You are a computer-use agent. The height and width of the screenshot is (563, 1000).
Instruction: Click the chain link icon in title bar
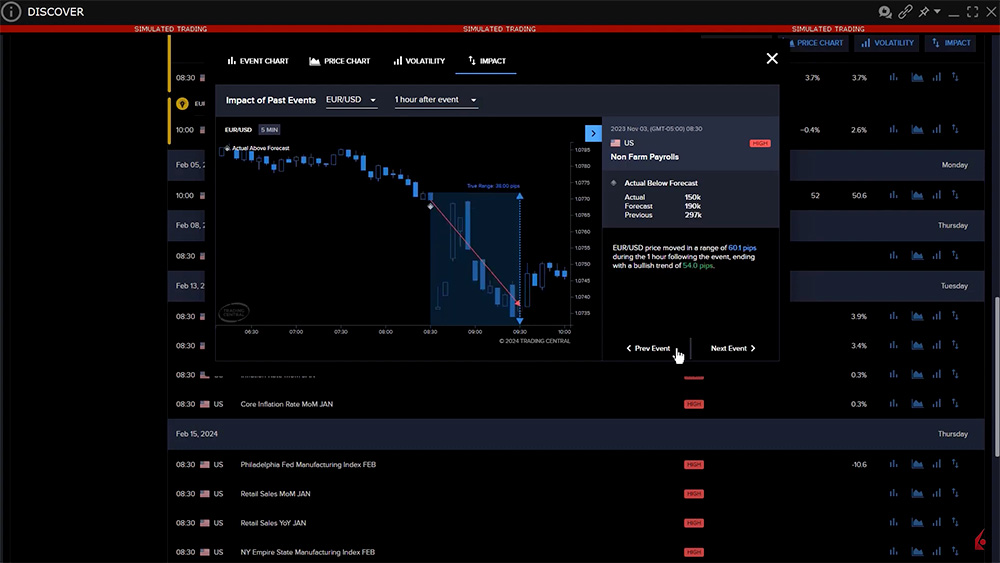pos(905,12)
